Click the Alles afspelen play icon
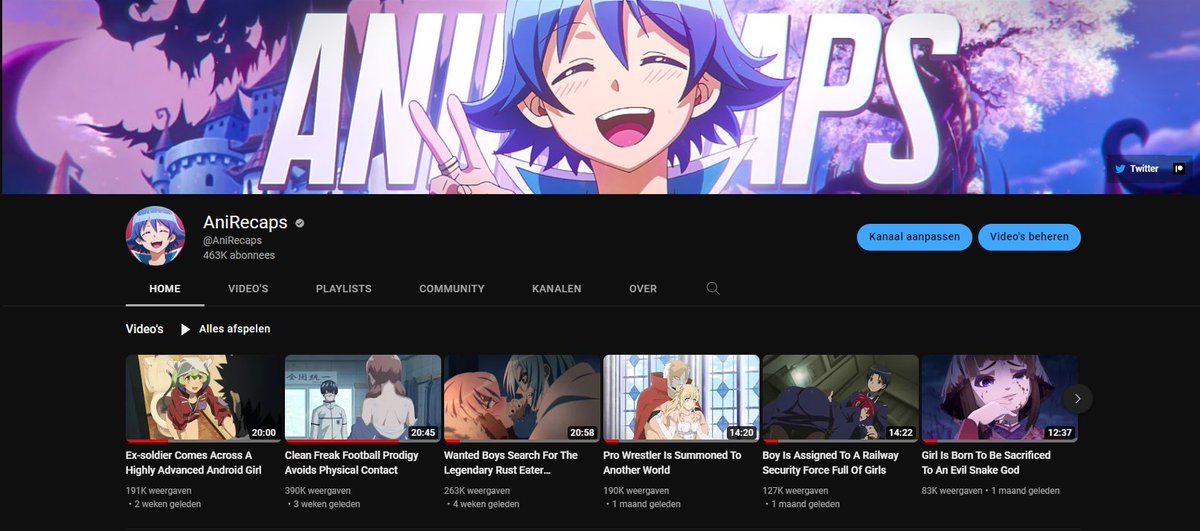This screenshot has width=1200, height=531. 186,329
